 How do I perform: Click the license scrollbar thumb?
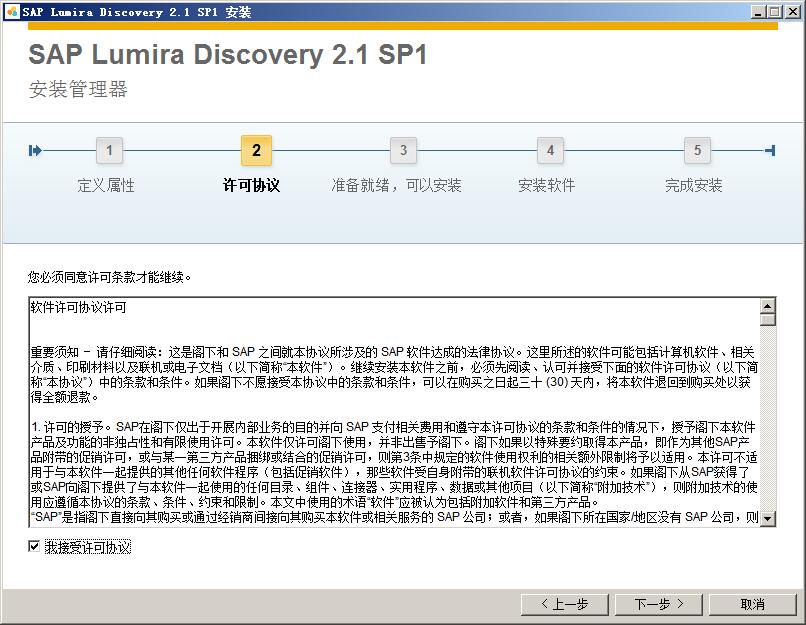pos(767,320)
